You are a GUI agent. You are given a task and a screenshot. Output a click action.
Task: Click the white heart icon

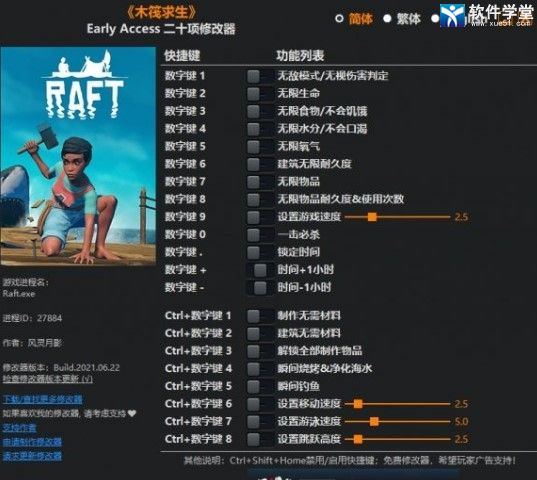point(132,414)
